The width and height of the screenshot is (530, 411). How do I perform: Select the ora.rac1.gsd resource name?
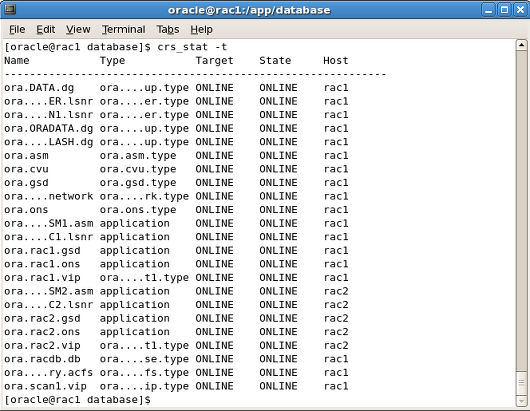[x=42, y=250]
